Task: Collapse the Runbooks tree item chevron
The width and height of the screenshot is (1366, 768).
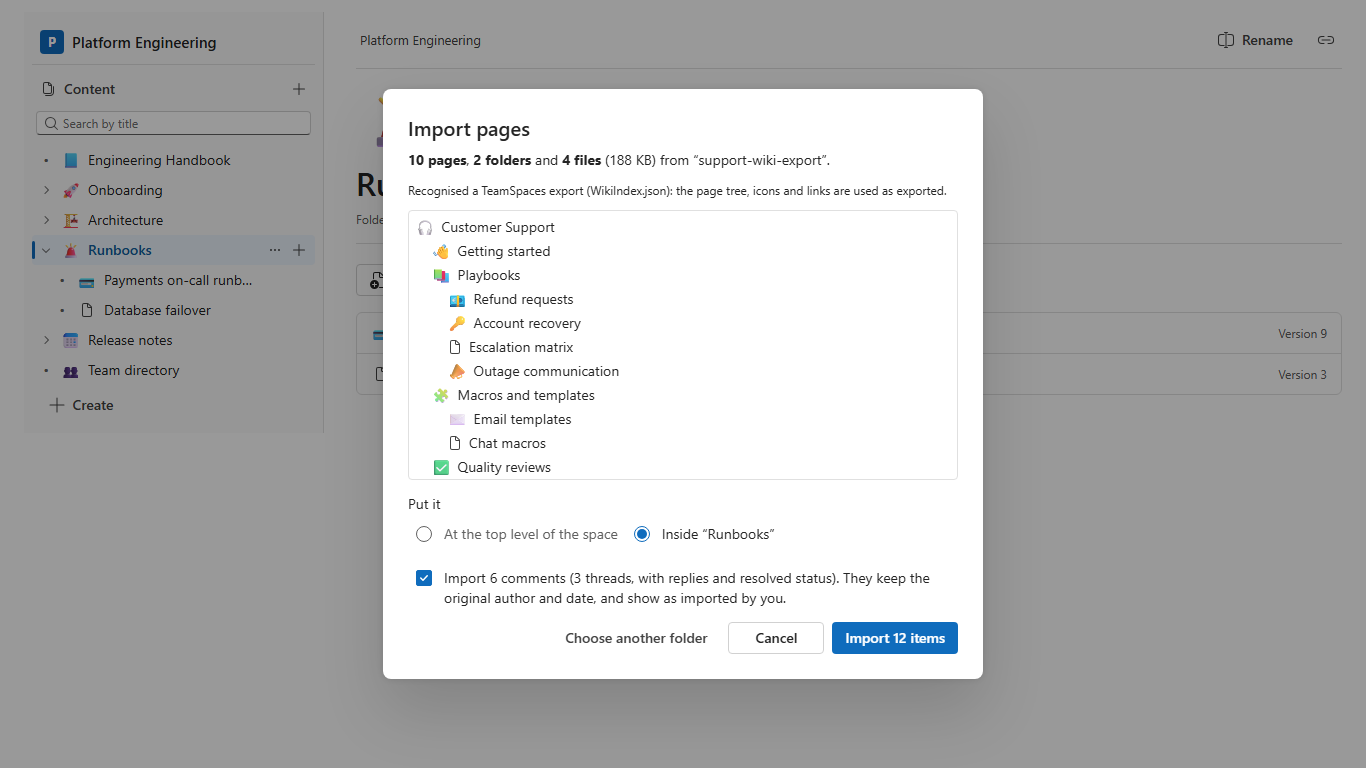Action: [x=46, y=250]
